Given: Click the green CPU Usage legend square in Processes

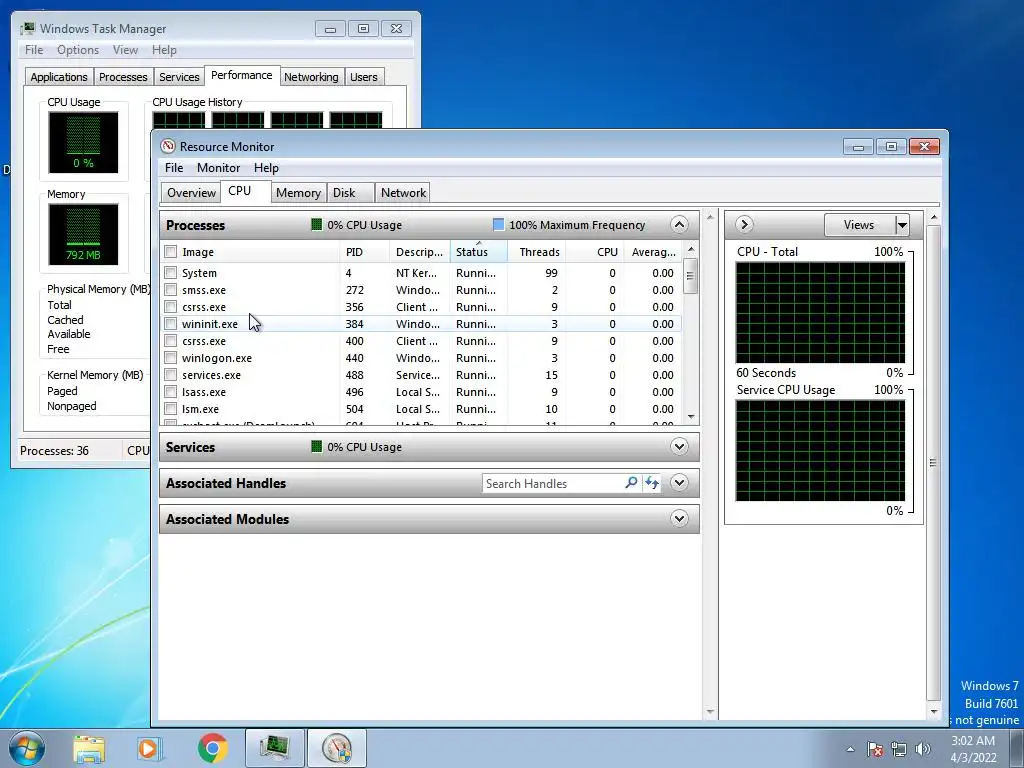Looking at the screenshot, I should (x=317, y=225).
